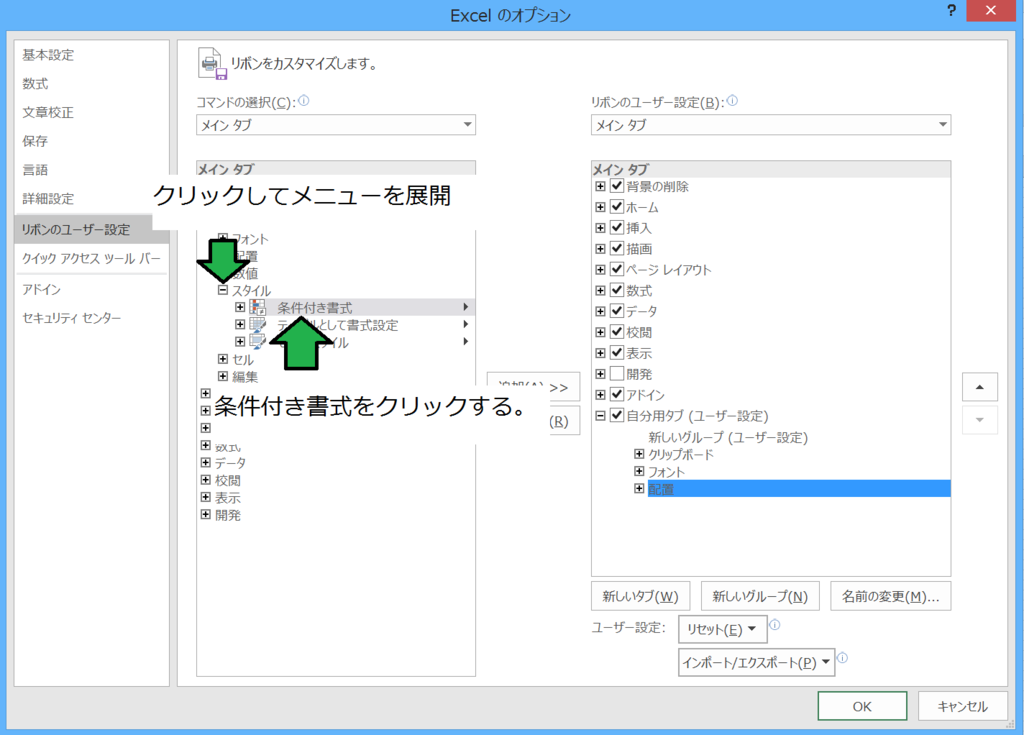Expand the 条件付き書式 node
Image resolution: width=1024 pixels, height=735 pixels.
(x=240, y=306)
